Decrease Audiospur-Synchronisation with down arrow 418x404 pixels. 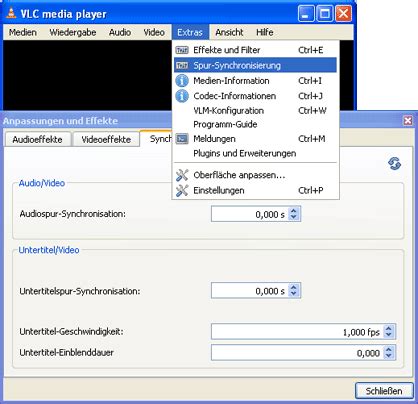coord(293,217)
